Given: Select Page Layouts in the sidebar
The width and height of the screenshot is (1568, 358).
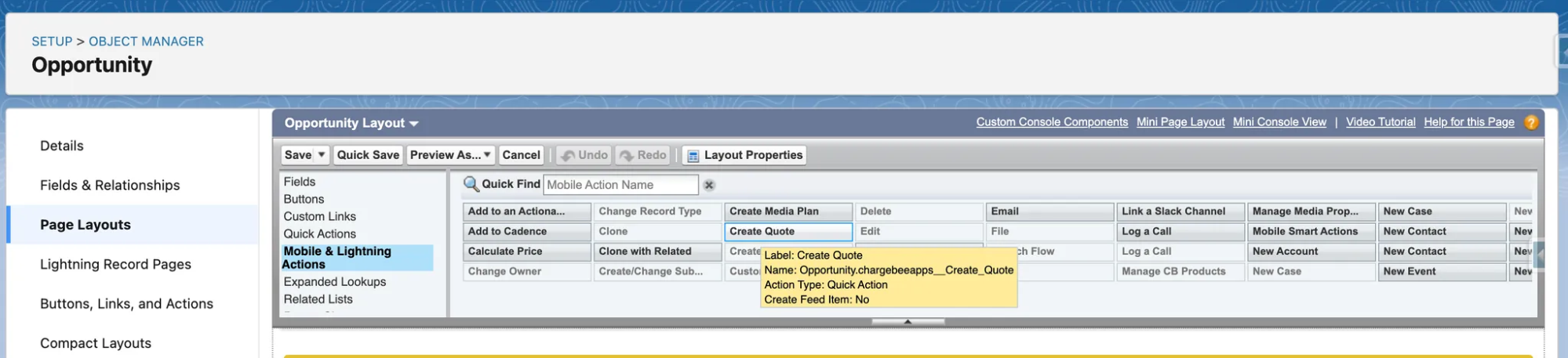Looking at the screenshot, I should [85, 225].
